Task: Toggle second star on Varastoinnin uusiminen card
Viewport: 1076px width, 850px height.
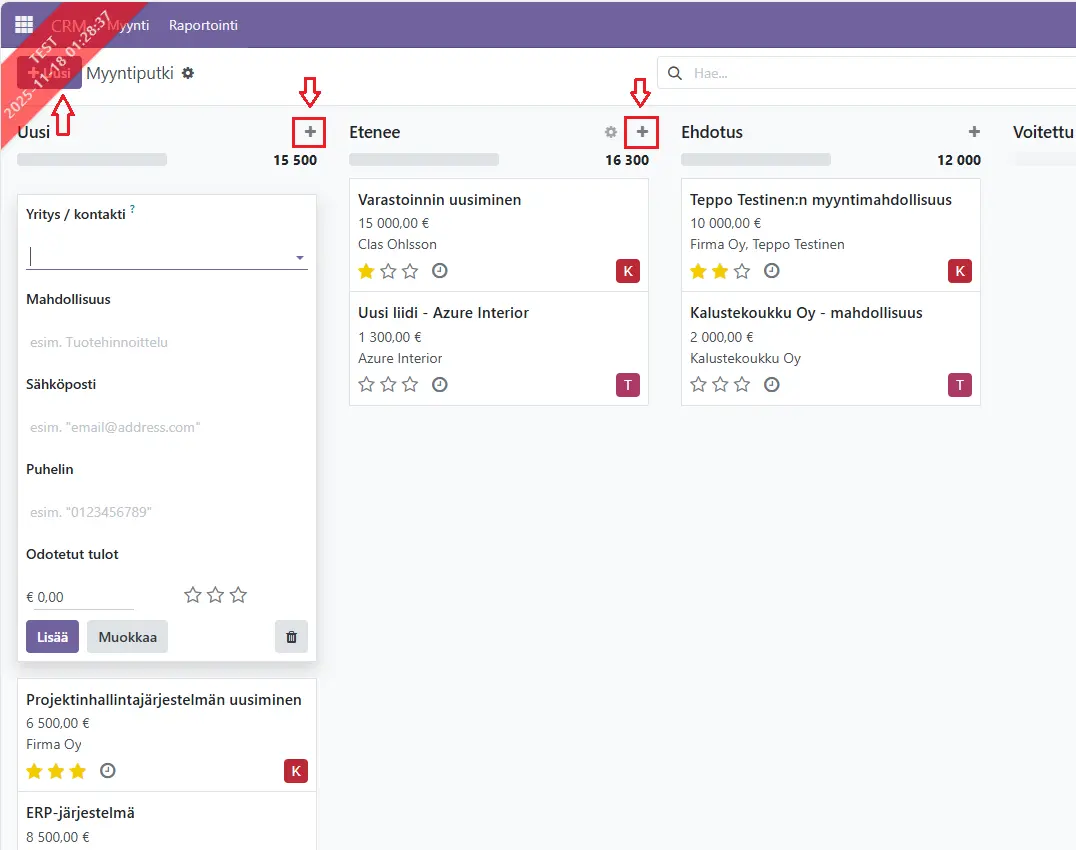Action: click(x=388, y=271)
